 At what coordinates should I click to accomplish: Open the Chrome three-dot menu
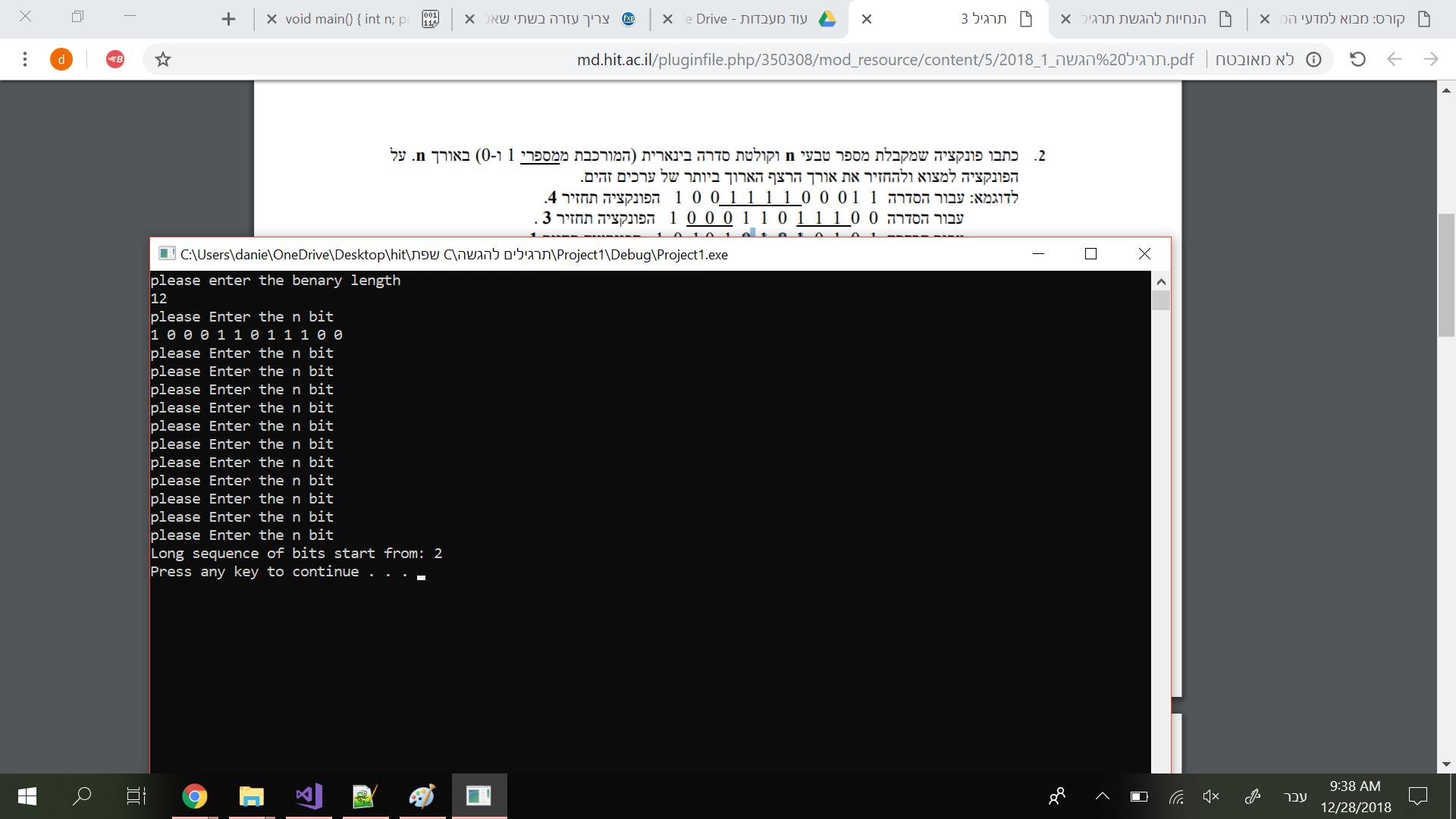(x=25, y=58)
